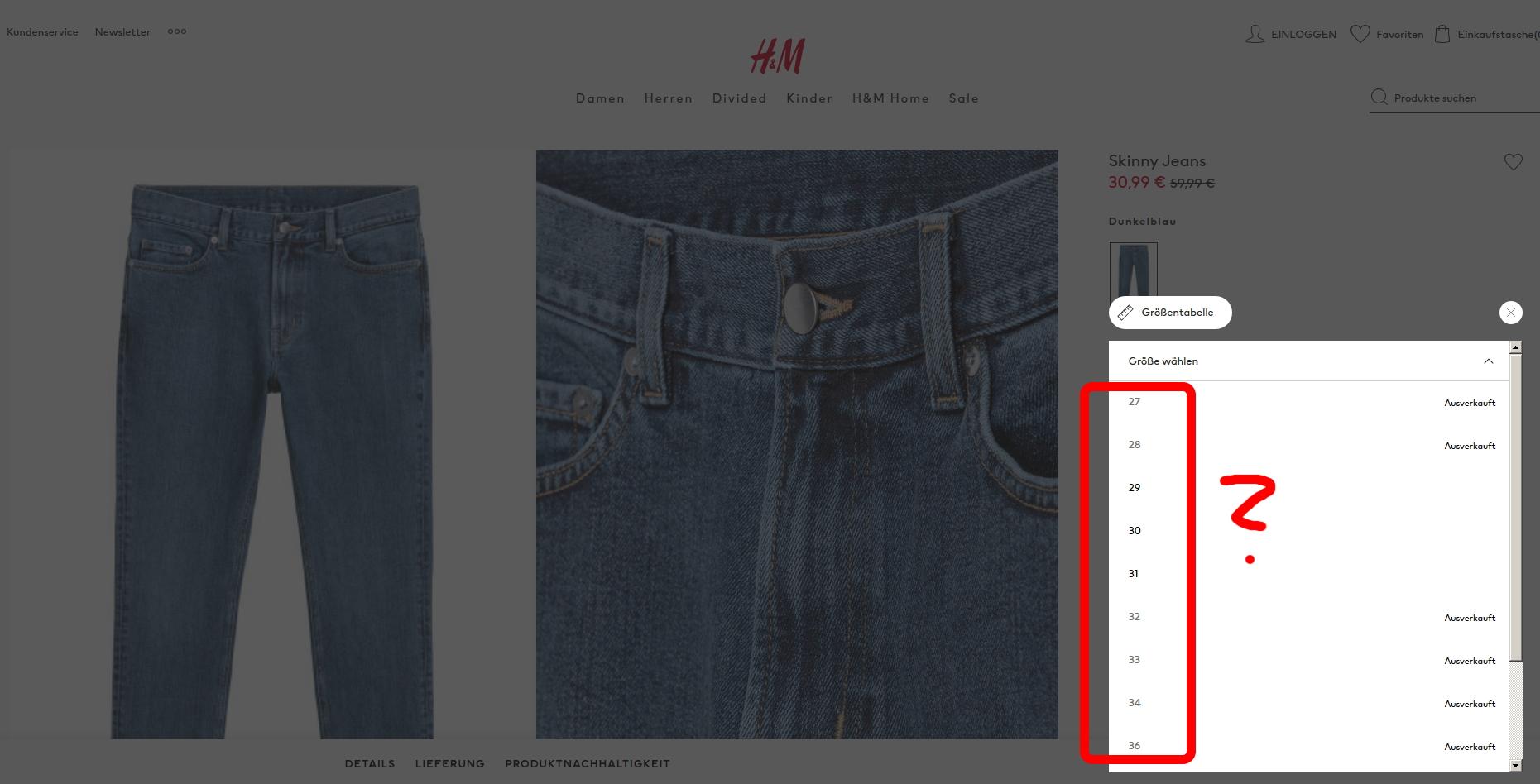1540x784 pixels.
Task: Open the shopping bag icon
Action: 1442,34
